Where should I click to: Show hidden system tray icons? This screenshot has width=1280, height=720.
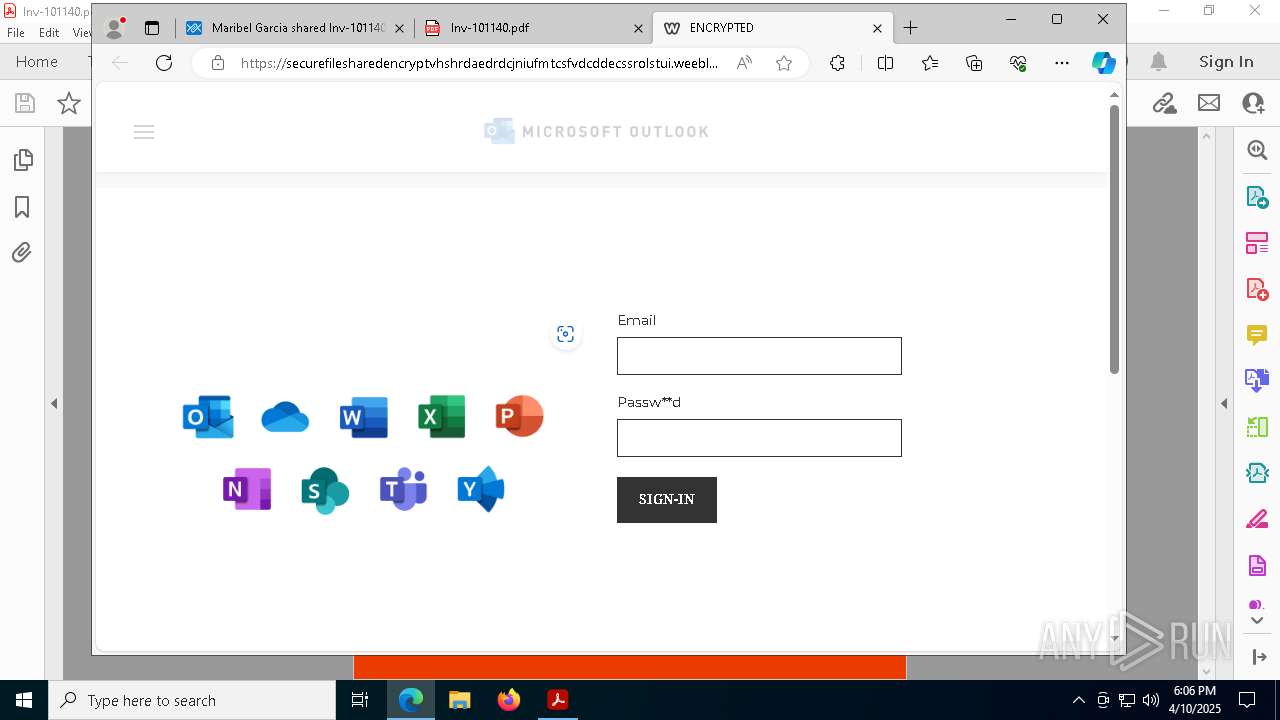tap(1078, 700)
